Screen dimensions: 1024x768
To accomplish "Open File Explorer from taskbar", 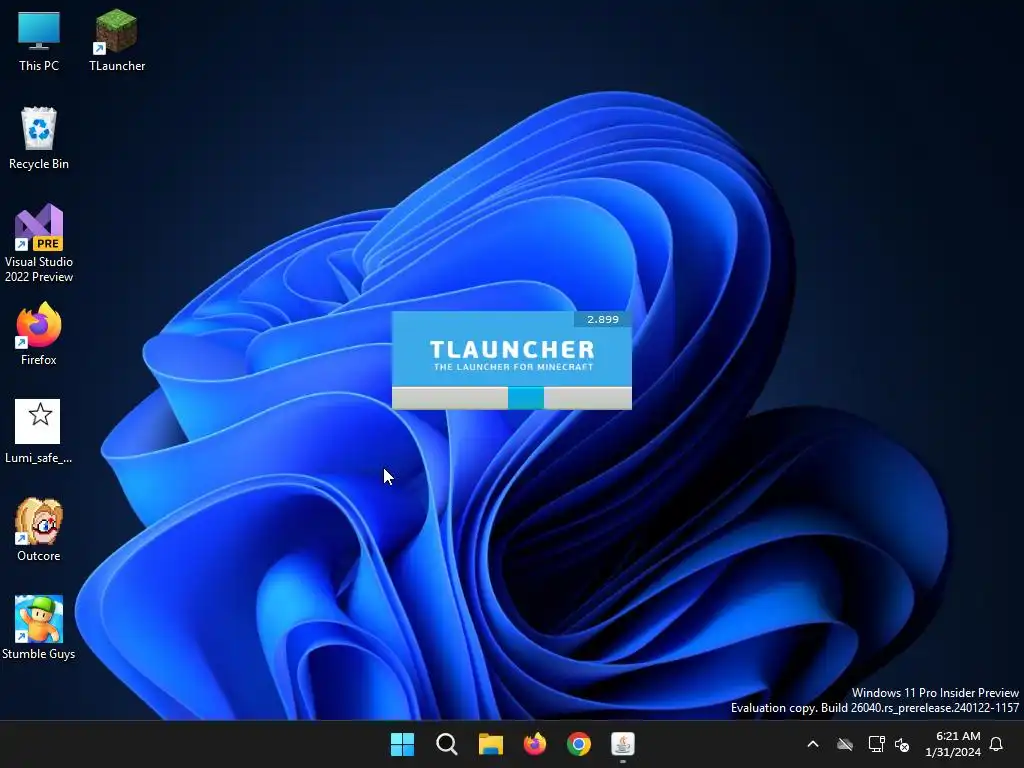I will (490, 744).
